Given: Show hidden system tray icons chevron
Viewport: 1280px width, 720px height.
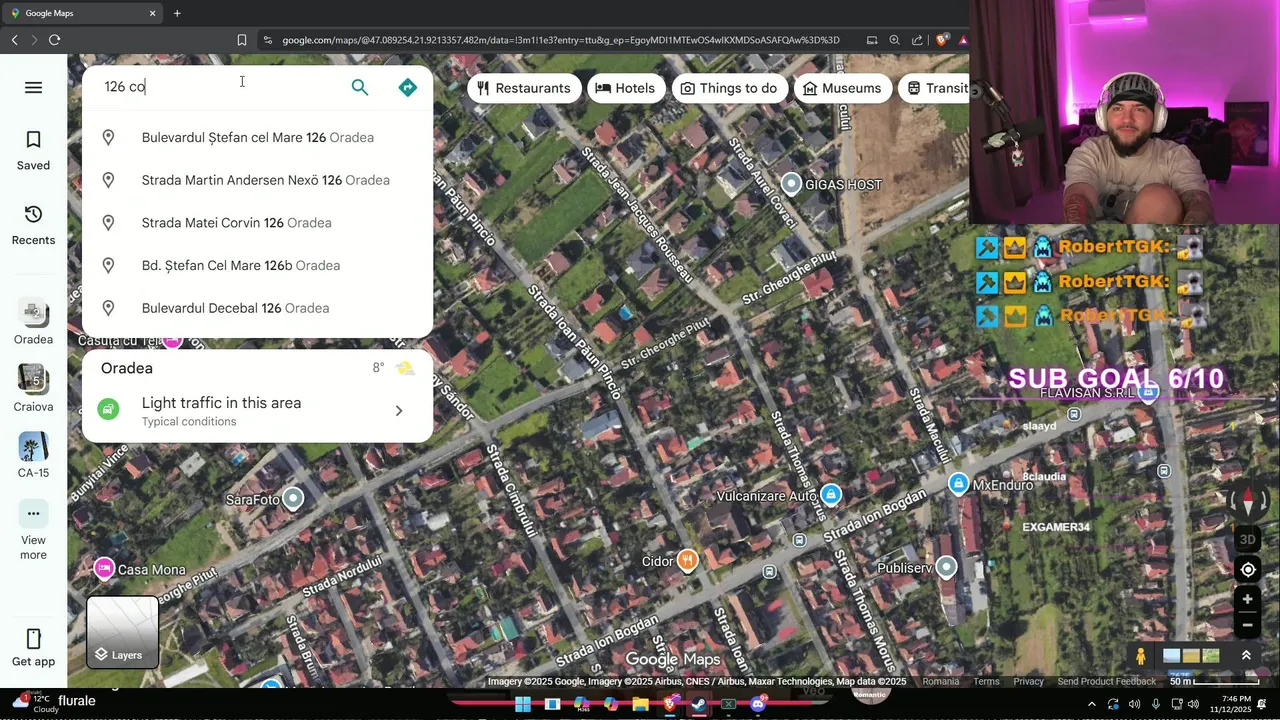Looking at the screenshot, I should (x=1091, y=704).
